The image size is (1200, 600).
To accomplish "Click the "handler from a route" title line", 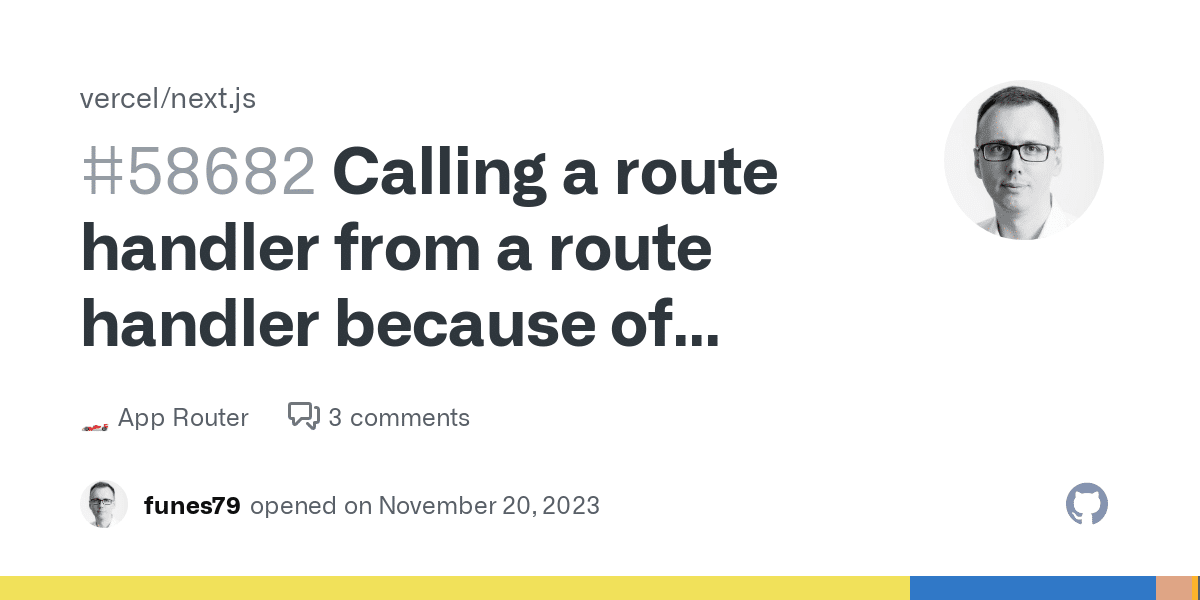I will [x=396, y=248].
